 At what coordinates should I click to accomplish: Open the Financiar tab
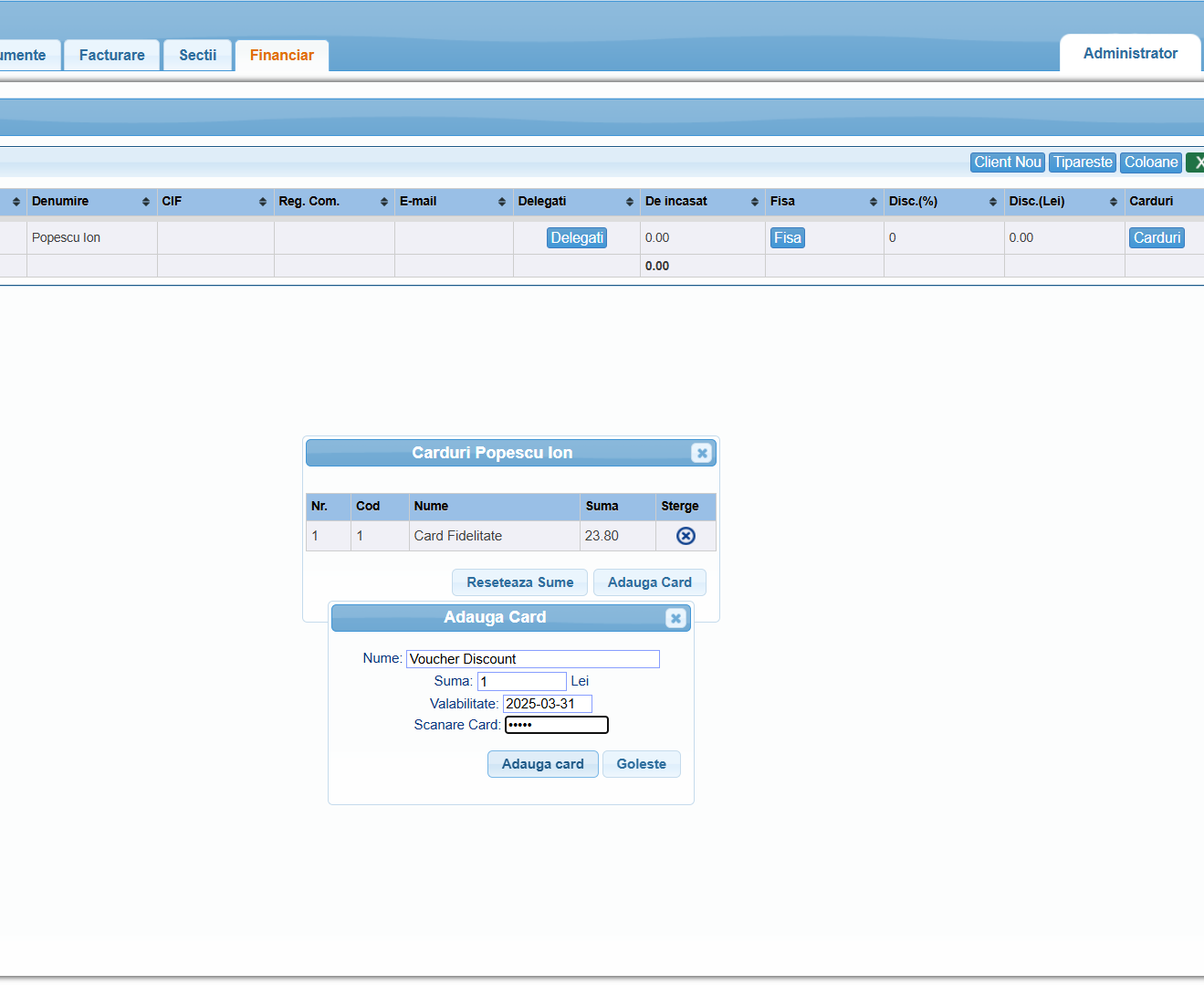(281, 56)
